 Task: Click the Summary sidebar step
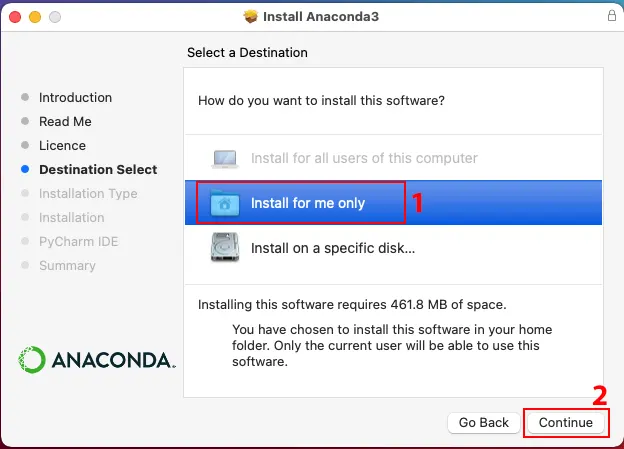pyautogui.click(x=67, y=265)
